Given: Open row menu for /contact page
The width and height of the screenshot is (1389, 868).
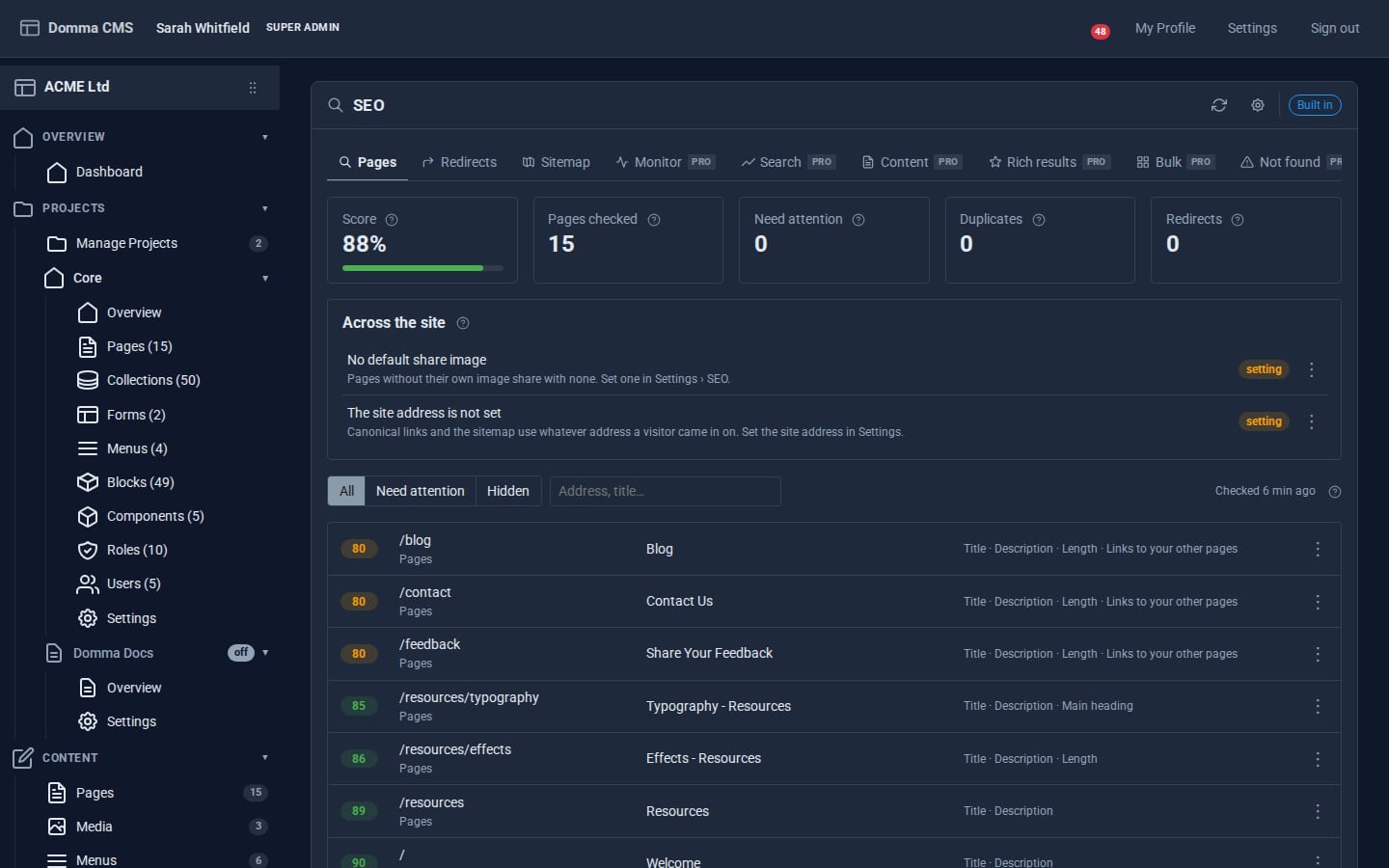Looking at the screenshot, I should tap(1318, 602).
